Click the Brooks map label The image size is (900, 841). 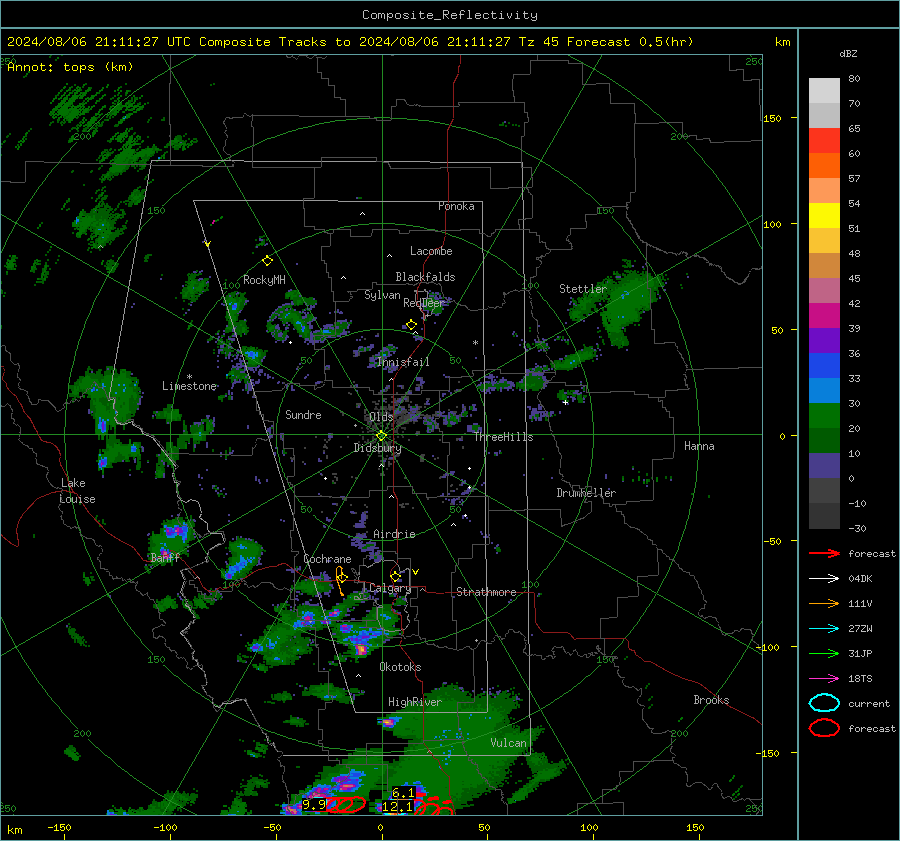click(711, 700)
